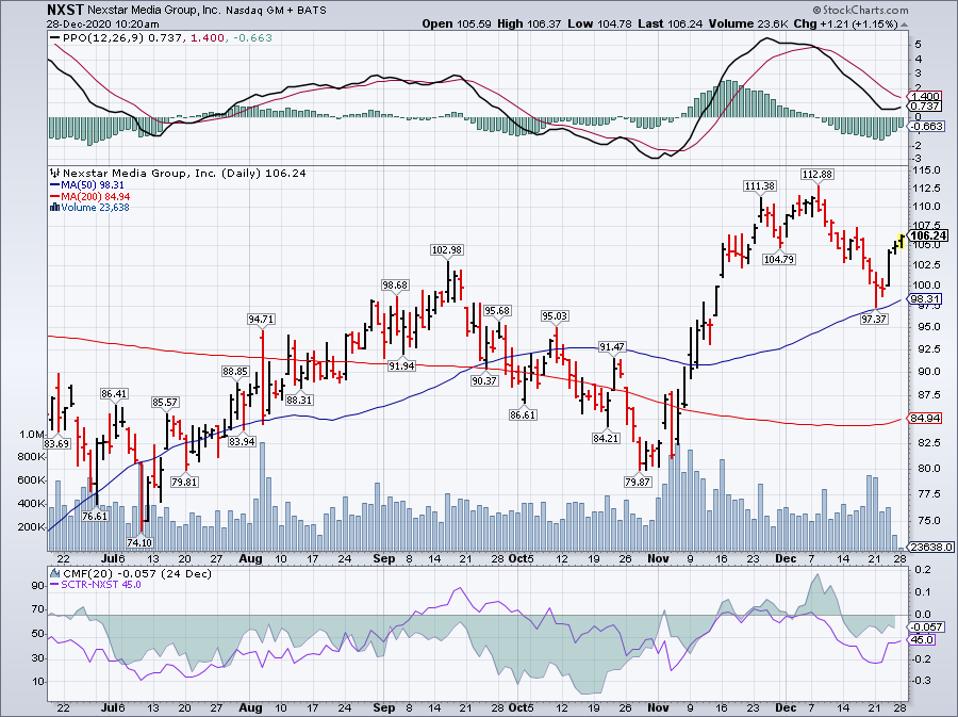The height and width of the screenshot is (717, 958).
Task: Click the 95.03 price annotation
Action: click(x=555, y=316)
